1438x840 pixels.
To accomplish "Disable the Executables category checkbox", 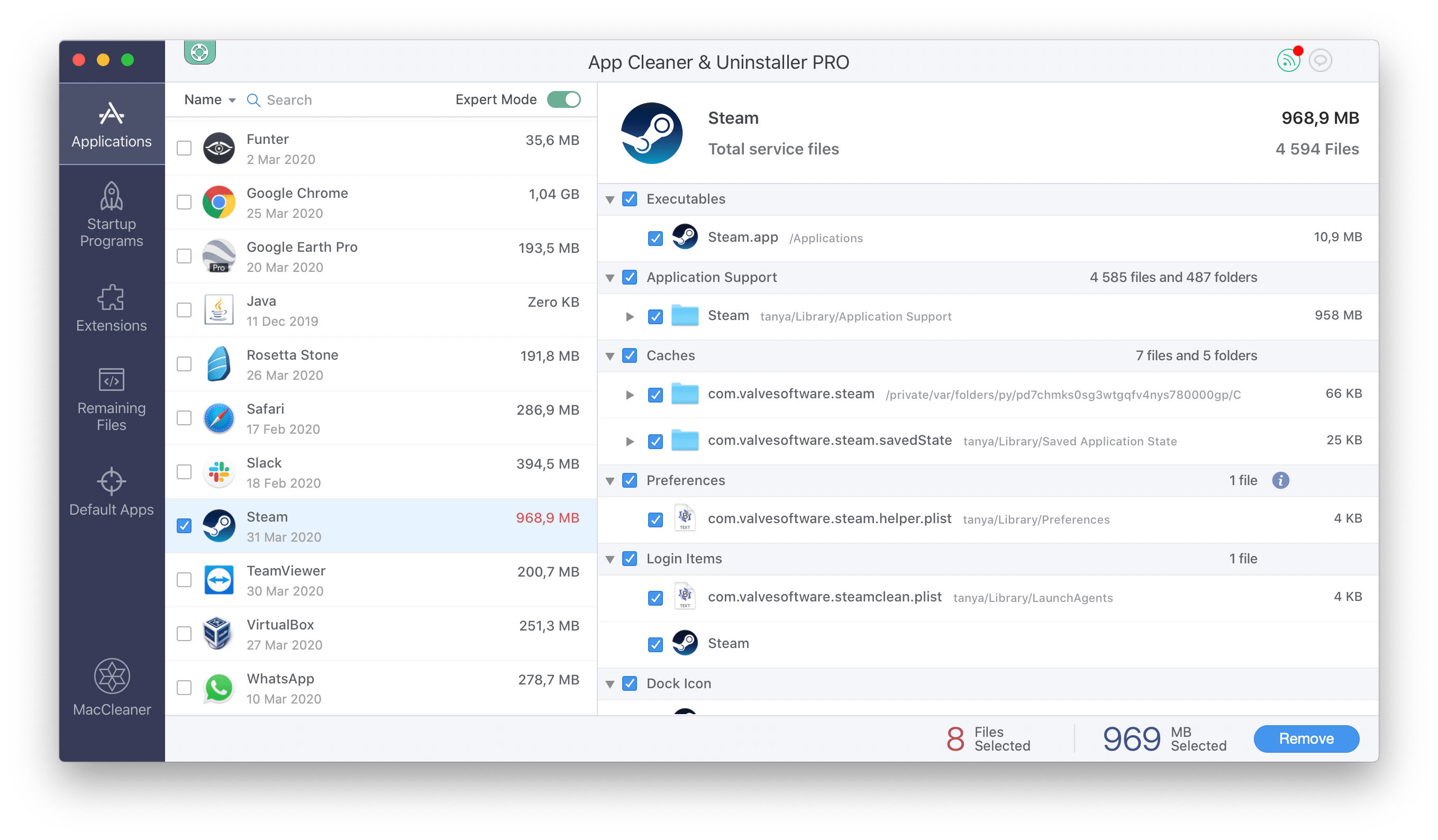I will (x=630, y=199).
